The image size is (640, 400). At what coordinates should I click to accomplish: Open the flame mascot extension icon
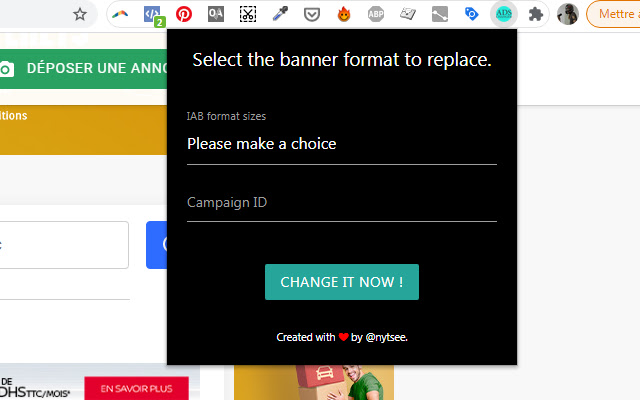[x=344, y=14]
